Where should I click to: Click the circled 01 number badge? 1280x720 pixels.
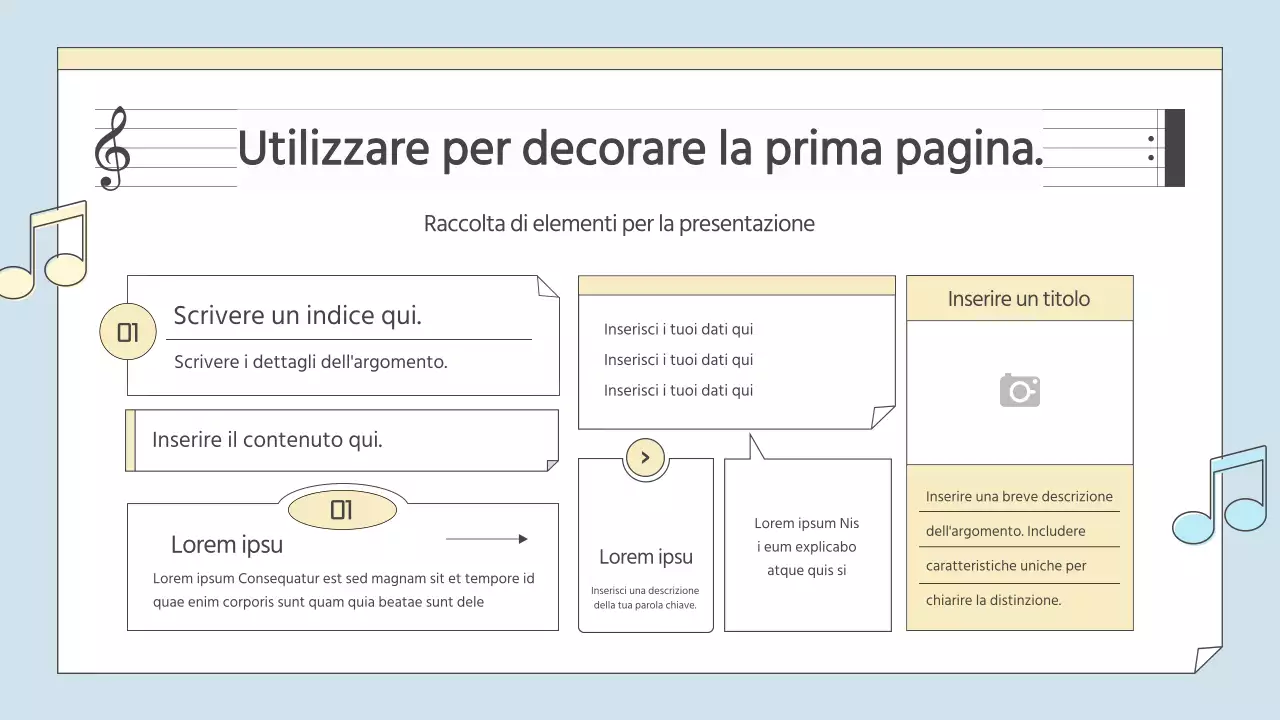click(x=127, y=331)
